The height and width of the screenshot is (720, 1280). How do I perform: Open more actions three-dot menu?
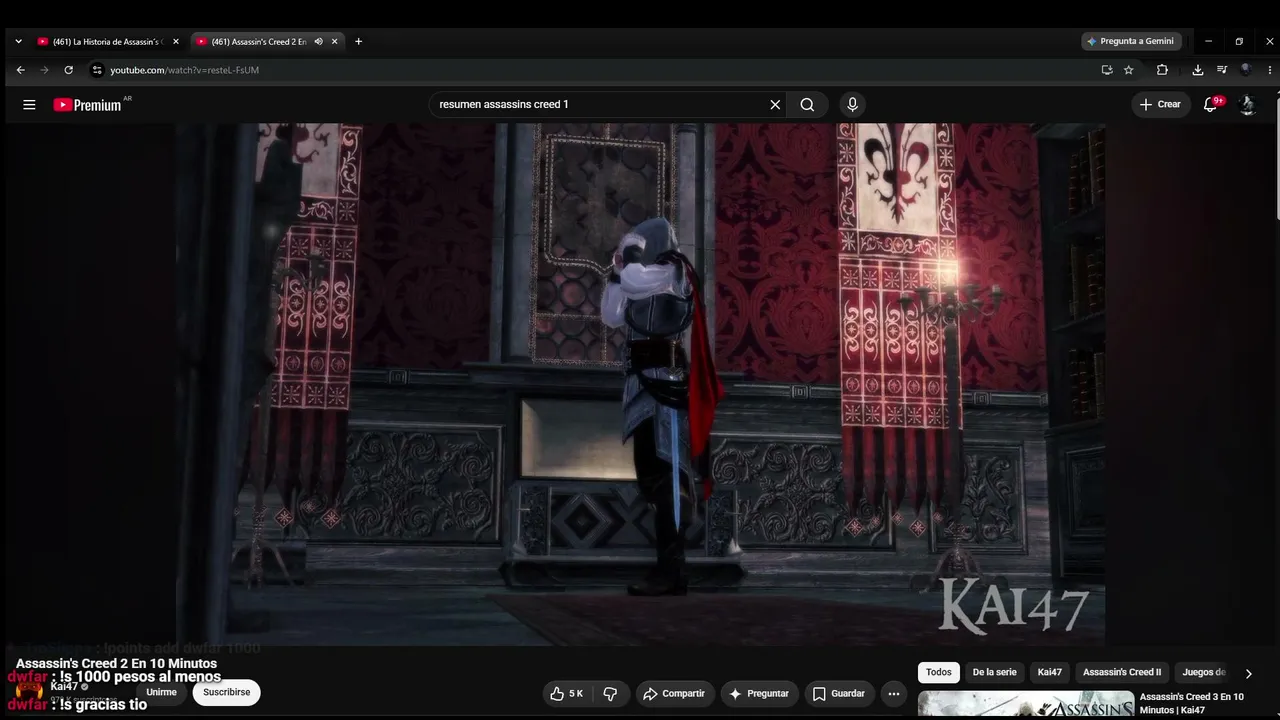tap(894, 693)
